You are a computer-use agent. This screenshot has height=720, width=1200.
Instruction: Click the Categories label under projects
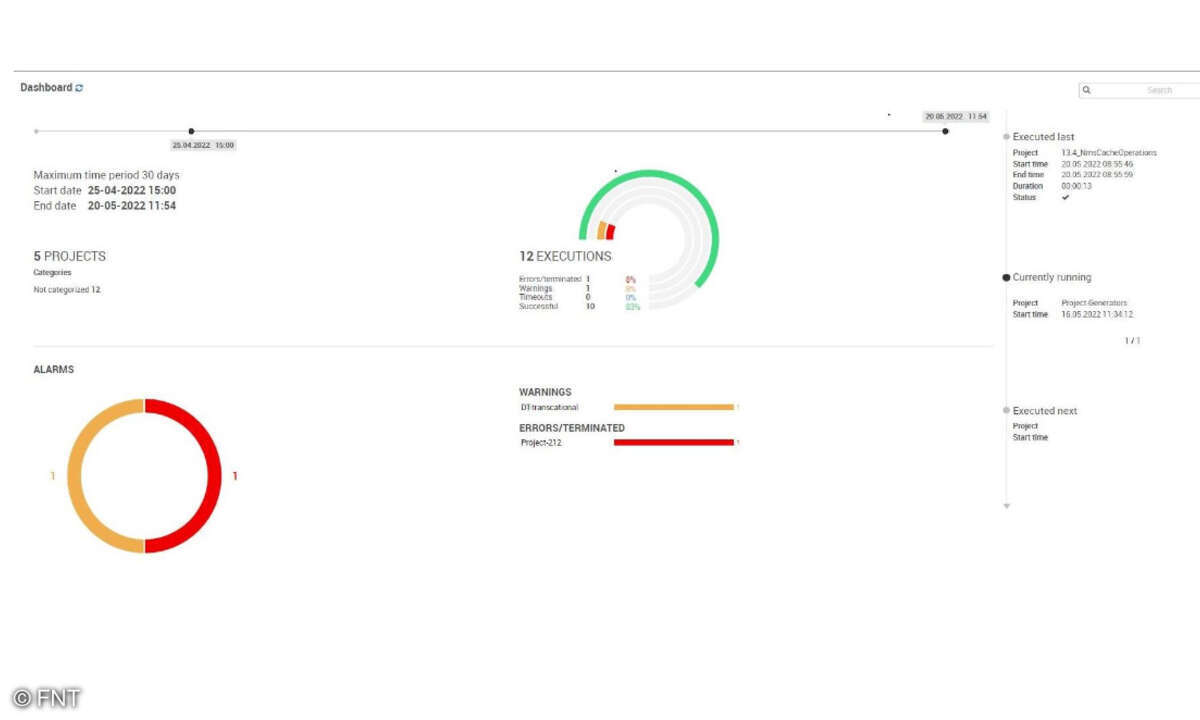[52, 272]
